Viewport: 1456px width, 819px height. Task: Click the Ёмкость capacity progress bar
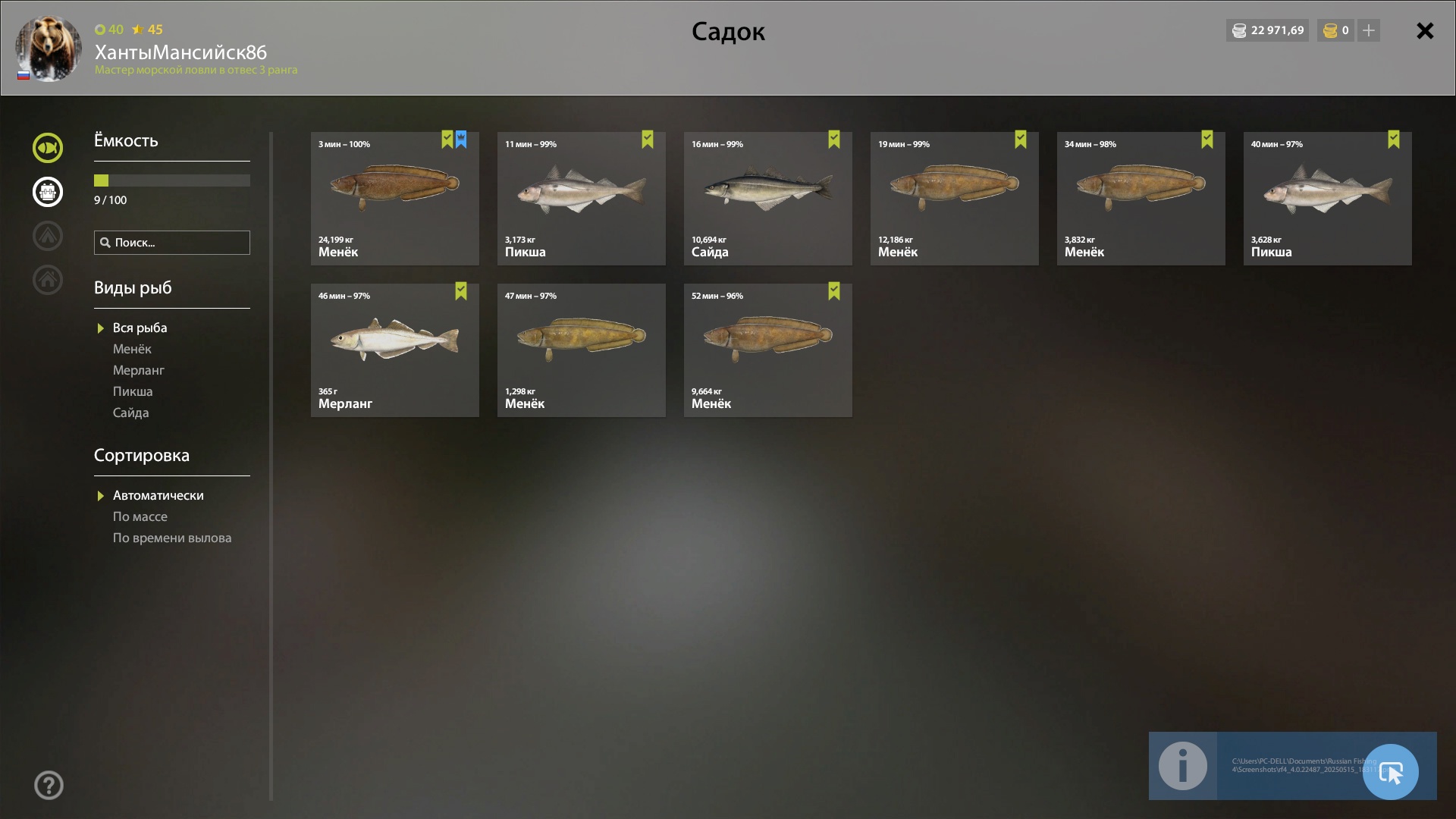(x=172, y=180)
